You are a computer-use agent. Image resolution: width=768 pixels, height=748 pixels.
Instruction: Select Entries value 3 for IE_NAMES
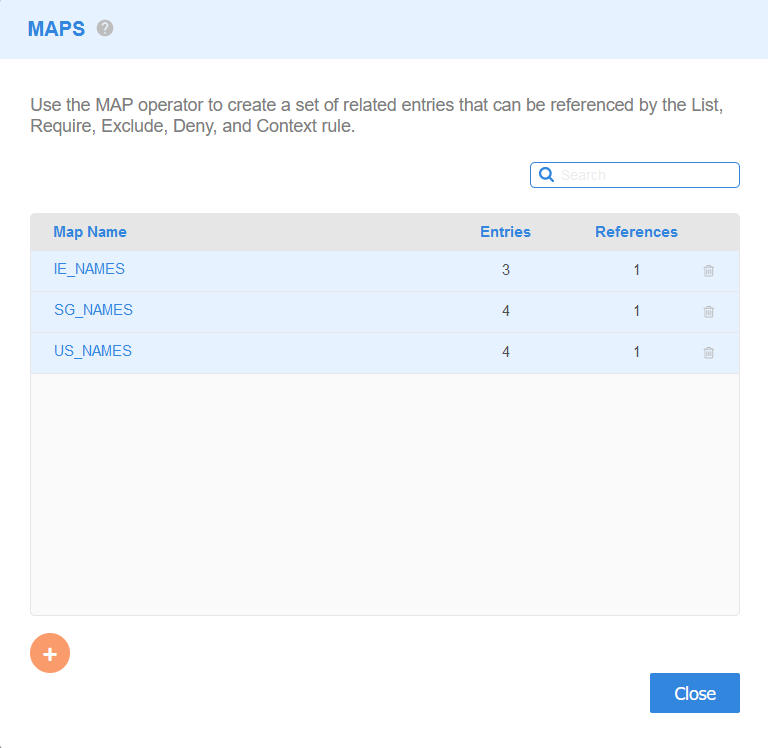pos(506,270)
